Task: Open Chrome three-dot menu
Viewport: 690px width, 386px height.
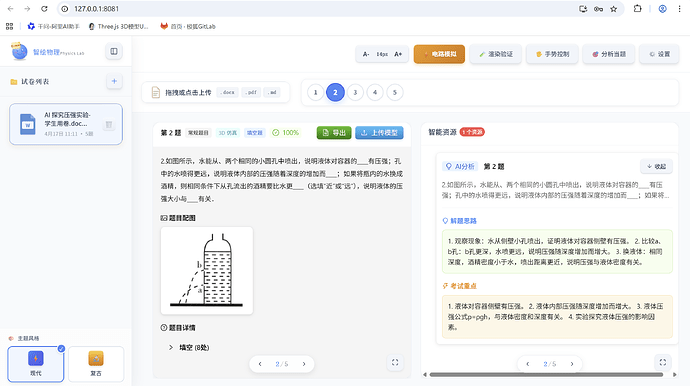Action: tap(679, 9)
